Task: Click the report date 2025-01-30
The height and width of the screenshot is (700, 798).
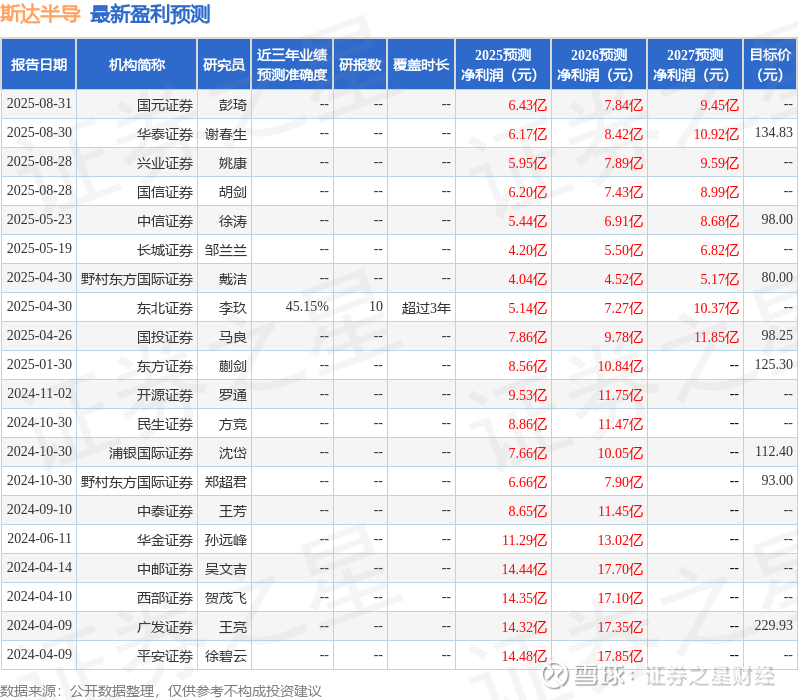Action: point(39,365)
